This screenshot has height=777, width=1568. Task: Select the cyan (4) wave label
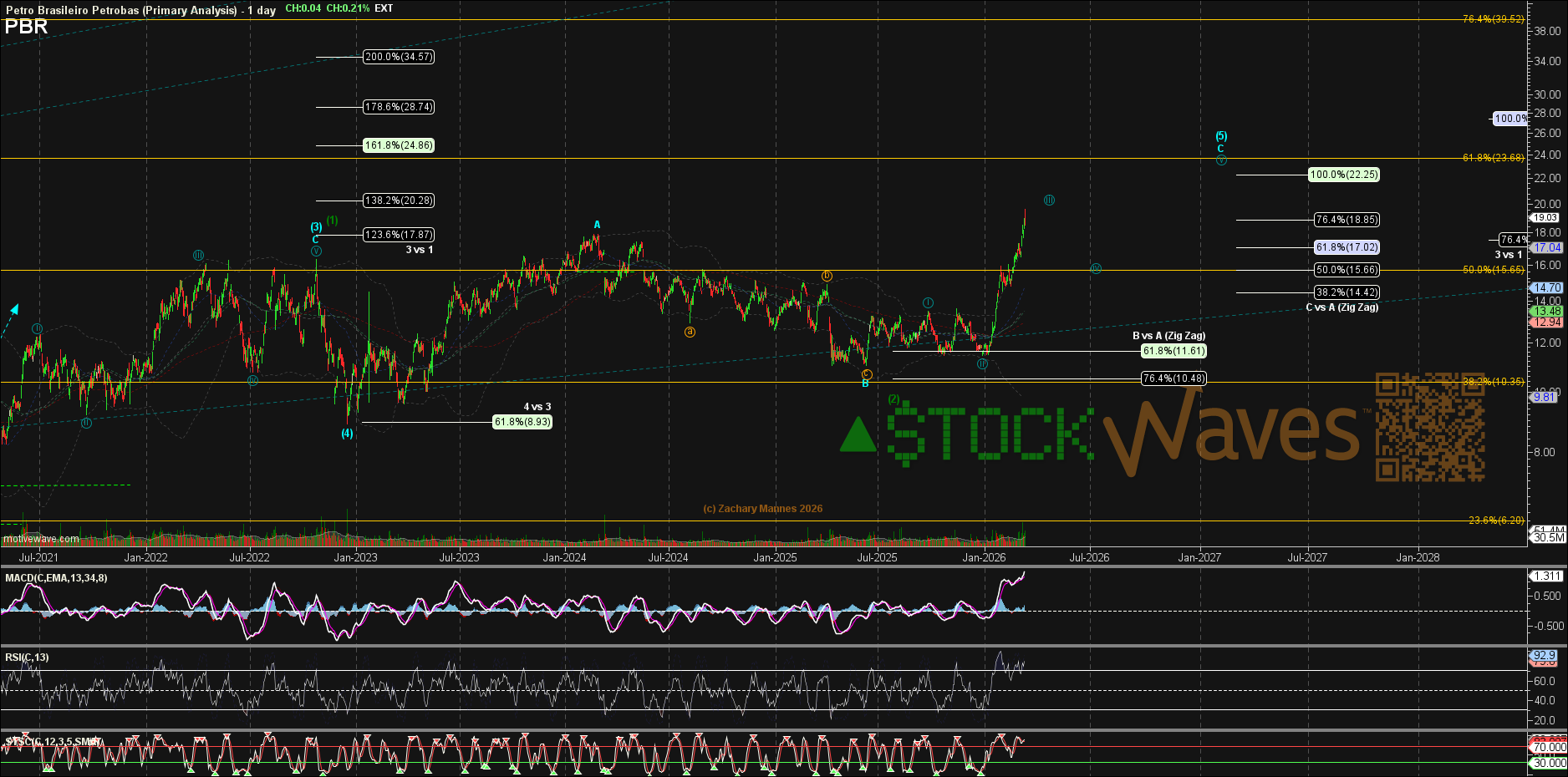pos(347,434)
